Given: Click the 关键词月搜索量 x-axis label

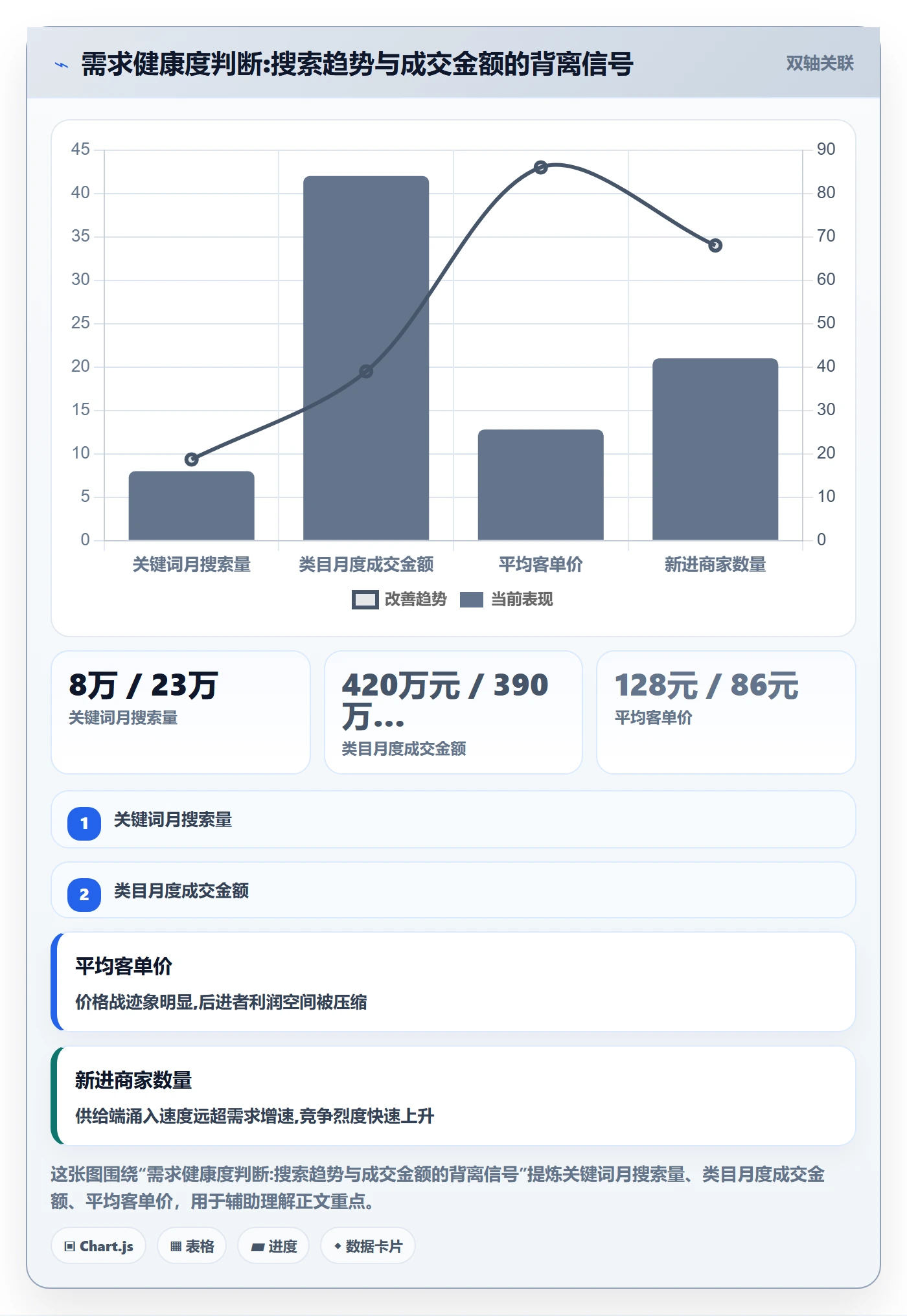Looking at the screenshot, I should (192, 565).
